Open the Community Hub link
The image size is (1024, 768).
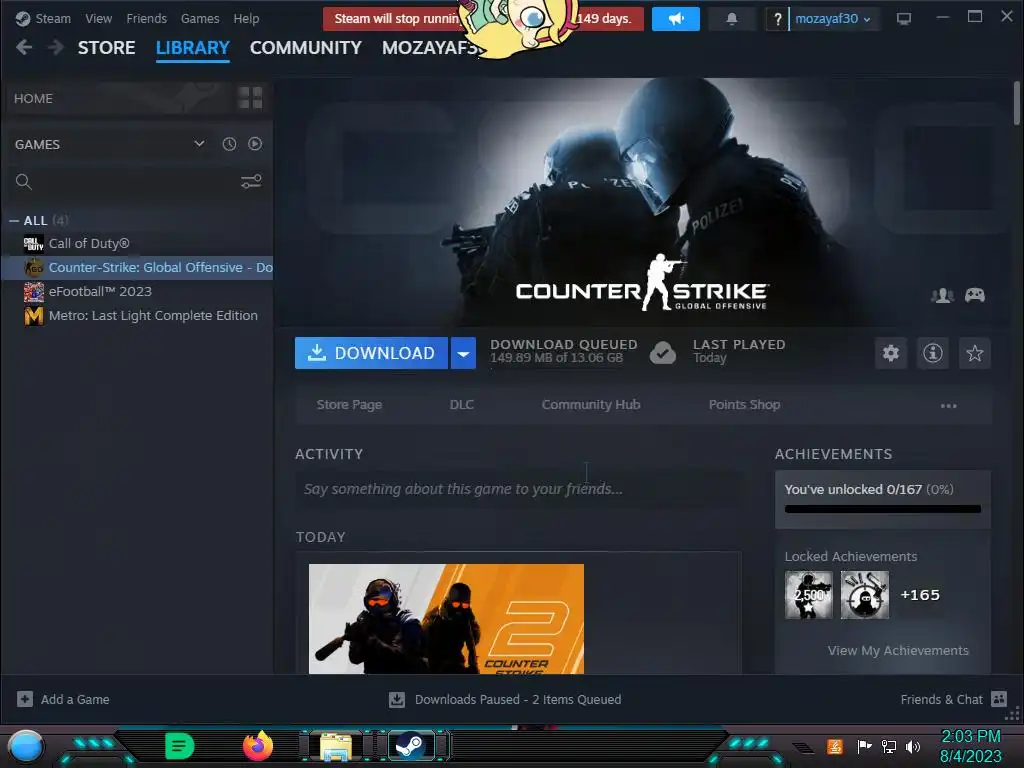(x=591, y=405)
